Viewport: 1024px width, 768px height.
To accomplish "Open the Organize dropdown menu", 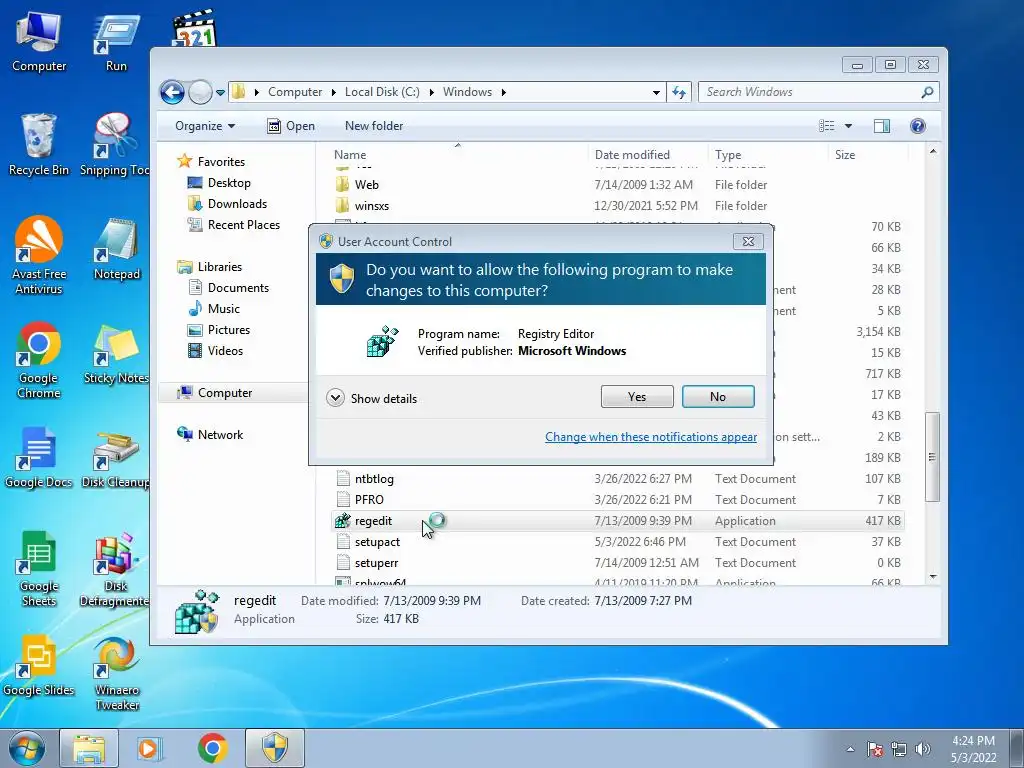I will click(x=204, y=126).
